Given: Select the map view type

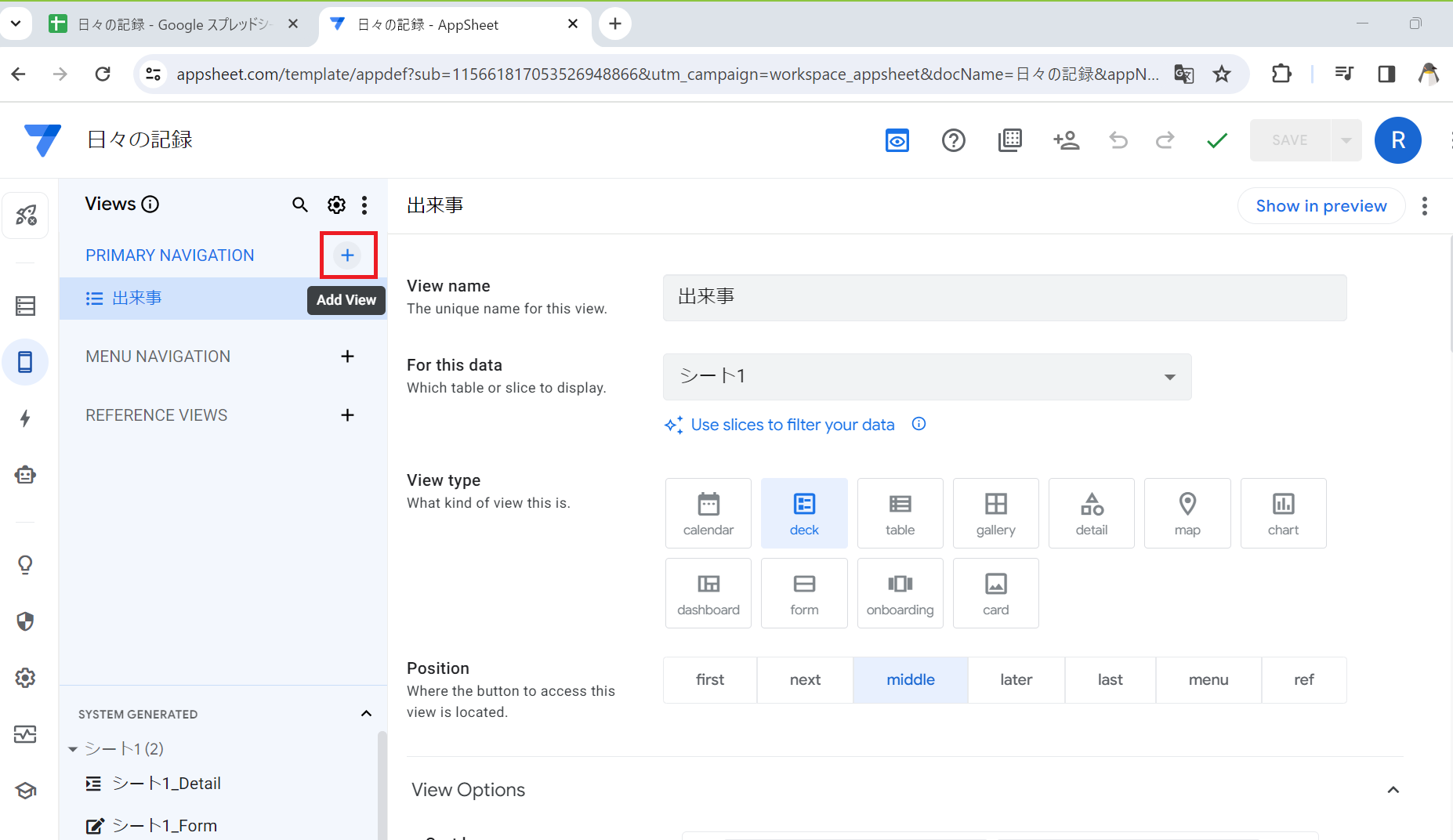Looking at the screenshot, I should tap(1187, 513).
